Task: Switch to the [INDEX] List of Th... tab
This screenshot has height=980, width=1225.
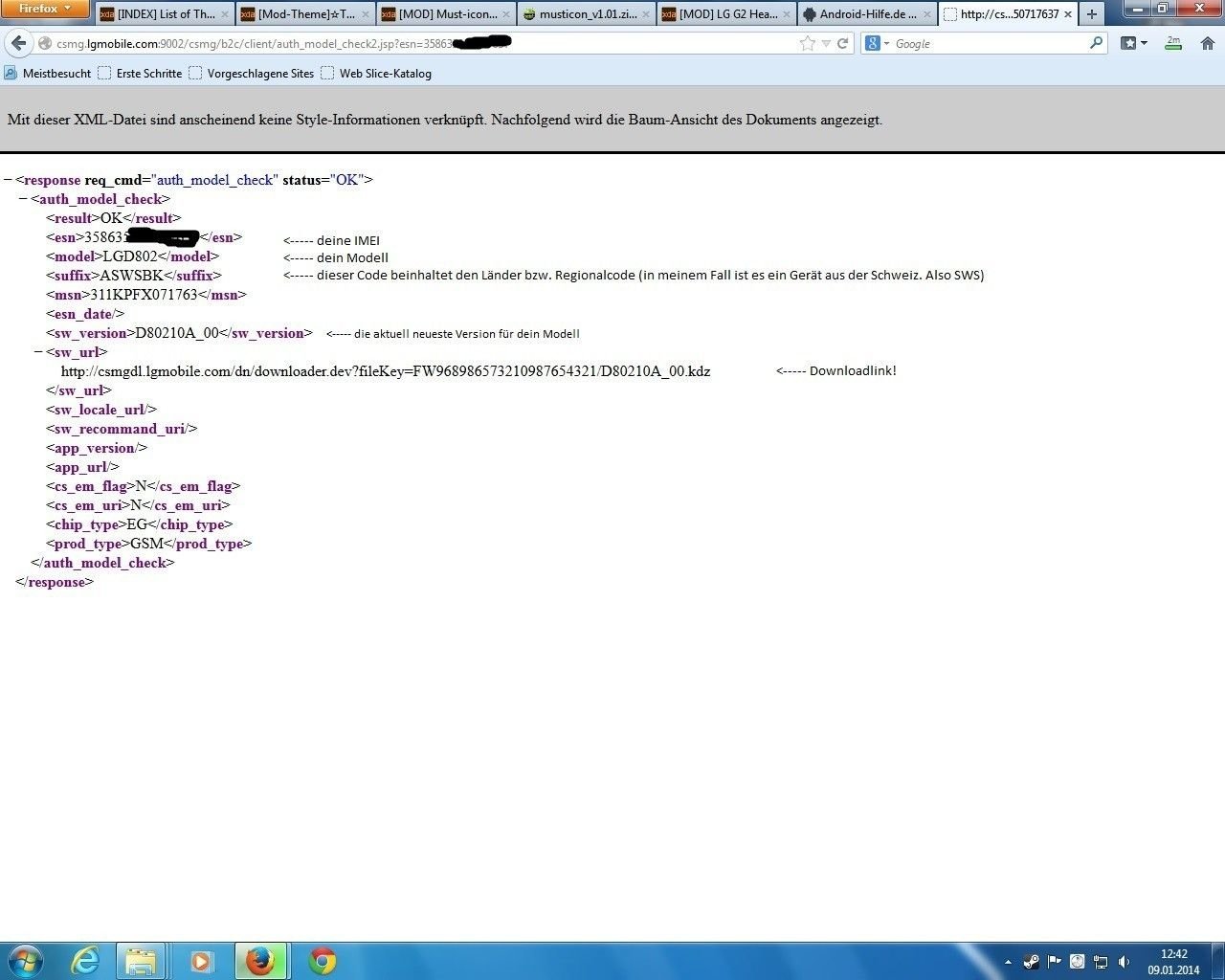Action: 164,13
